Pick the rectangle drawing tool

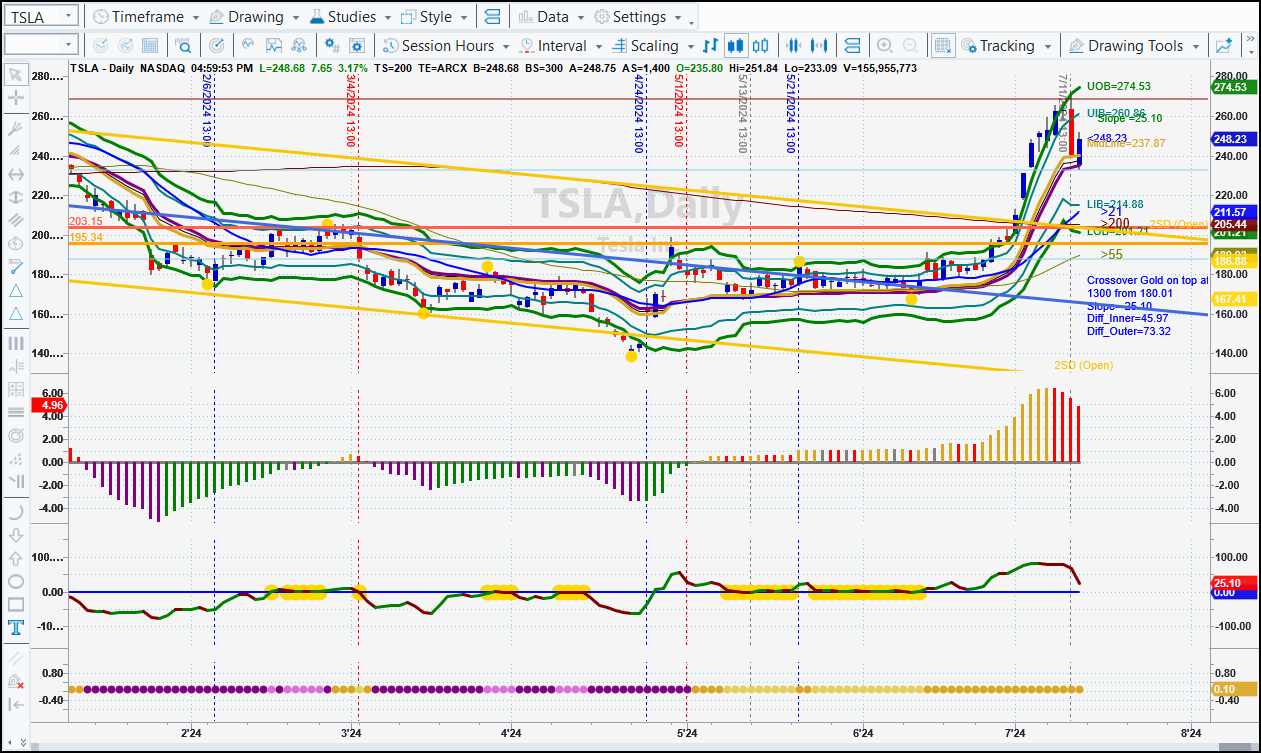(16, 604)
